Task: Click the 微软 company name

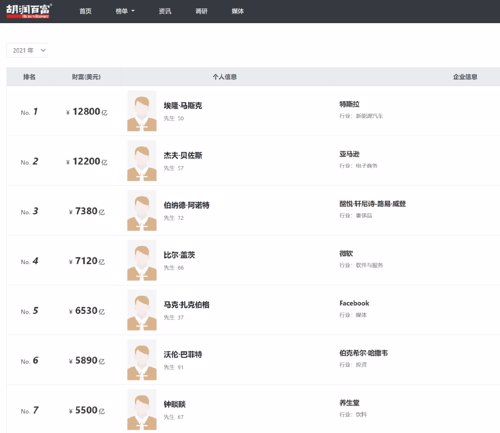Action: point(346,254)
